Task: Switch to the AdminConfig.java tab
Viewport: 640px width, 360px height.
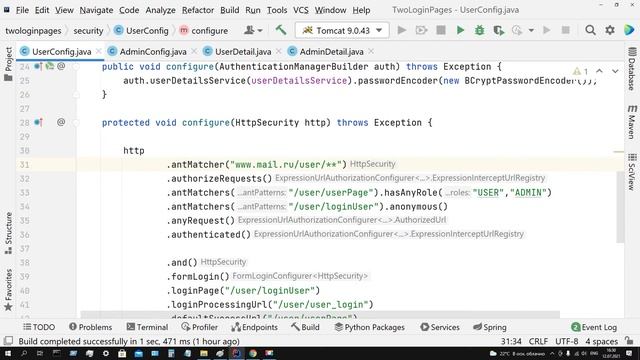Action: point(153,52)
